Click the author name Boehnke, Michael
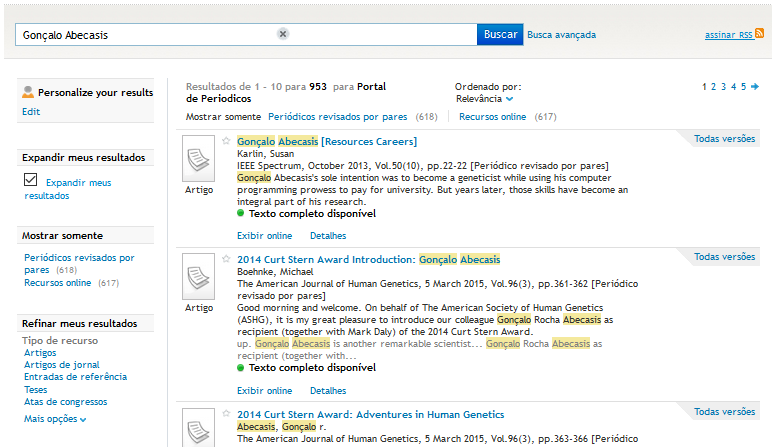This screenshot has height=447, width=775. 275,271
